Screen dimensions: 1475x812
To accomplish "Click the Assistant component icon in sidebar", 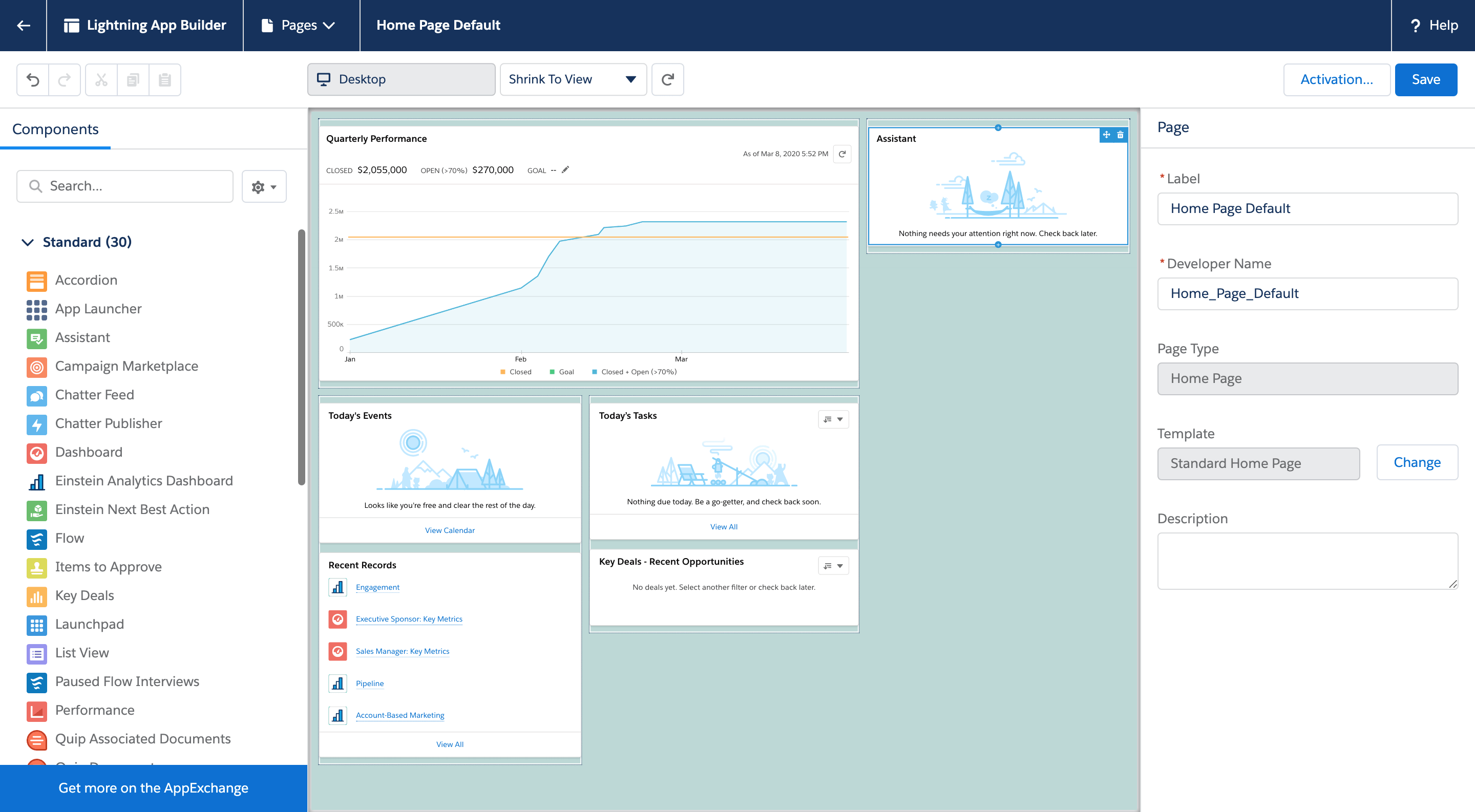I will click(x=36, y=338).
